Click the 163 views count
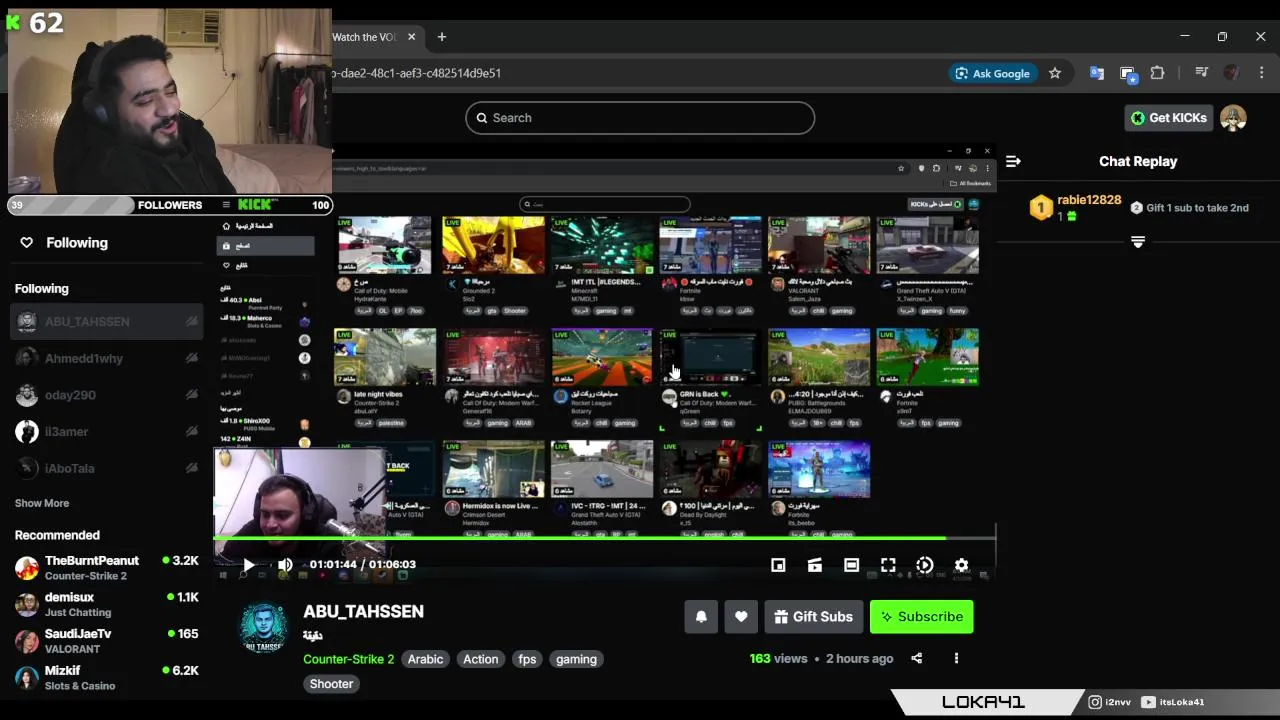The image size is (1280, 720). [x=778, y=659]
